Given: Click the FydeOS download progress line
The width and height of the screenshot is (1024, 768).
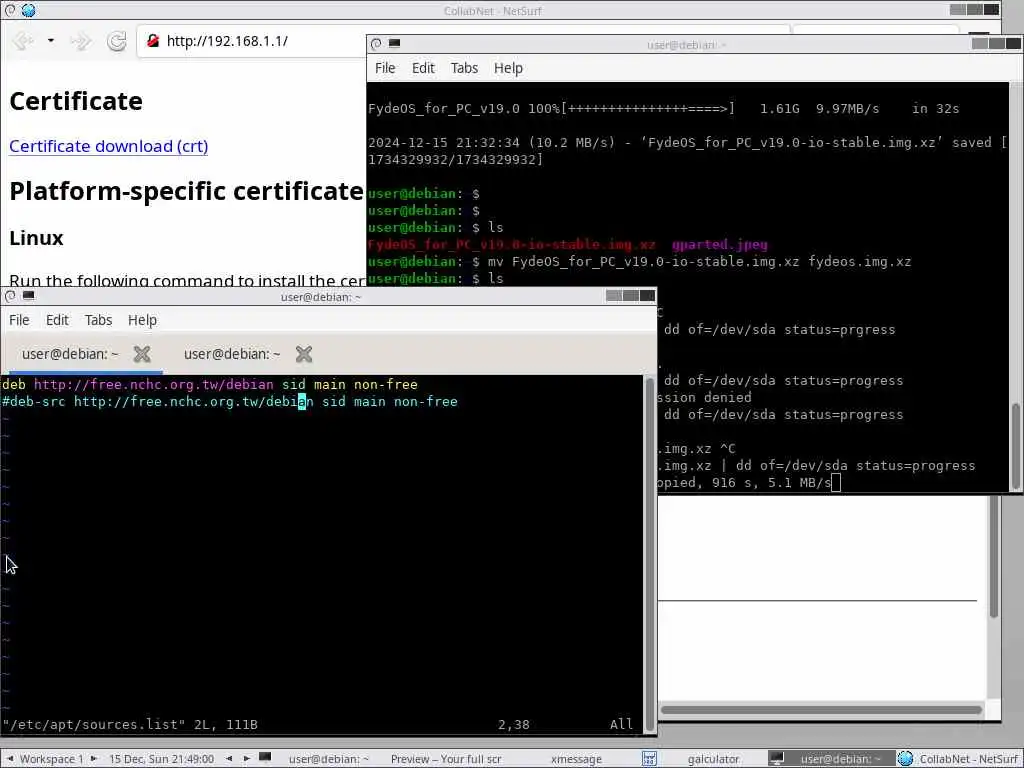Looking at the screenshot, I should point(664,109).
